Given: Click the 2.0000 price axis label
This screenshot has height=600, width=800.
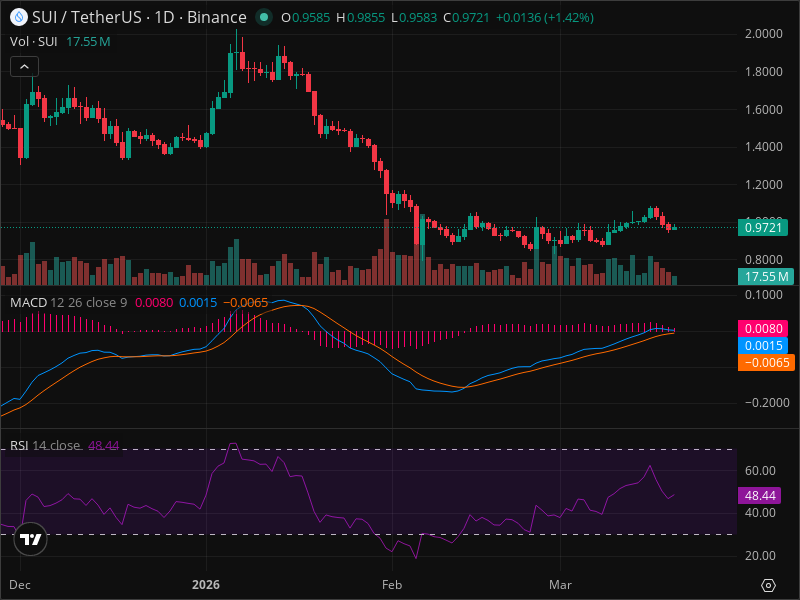Looking at the screenshot, I should 763,34.
